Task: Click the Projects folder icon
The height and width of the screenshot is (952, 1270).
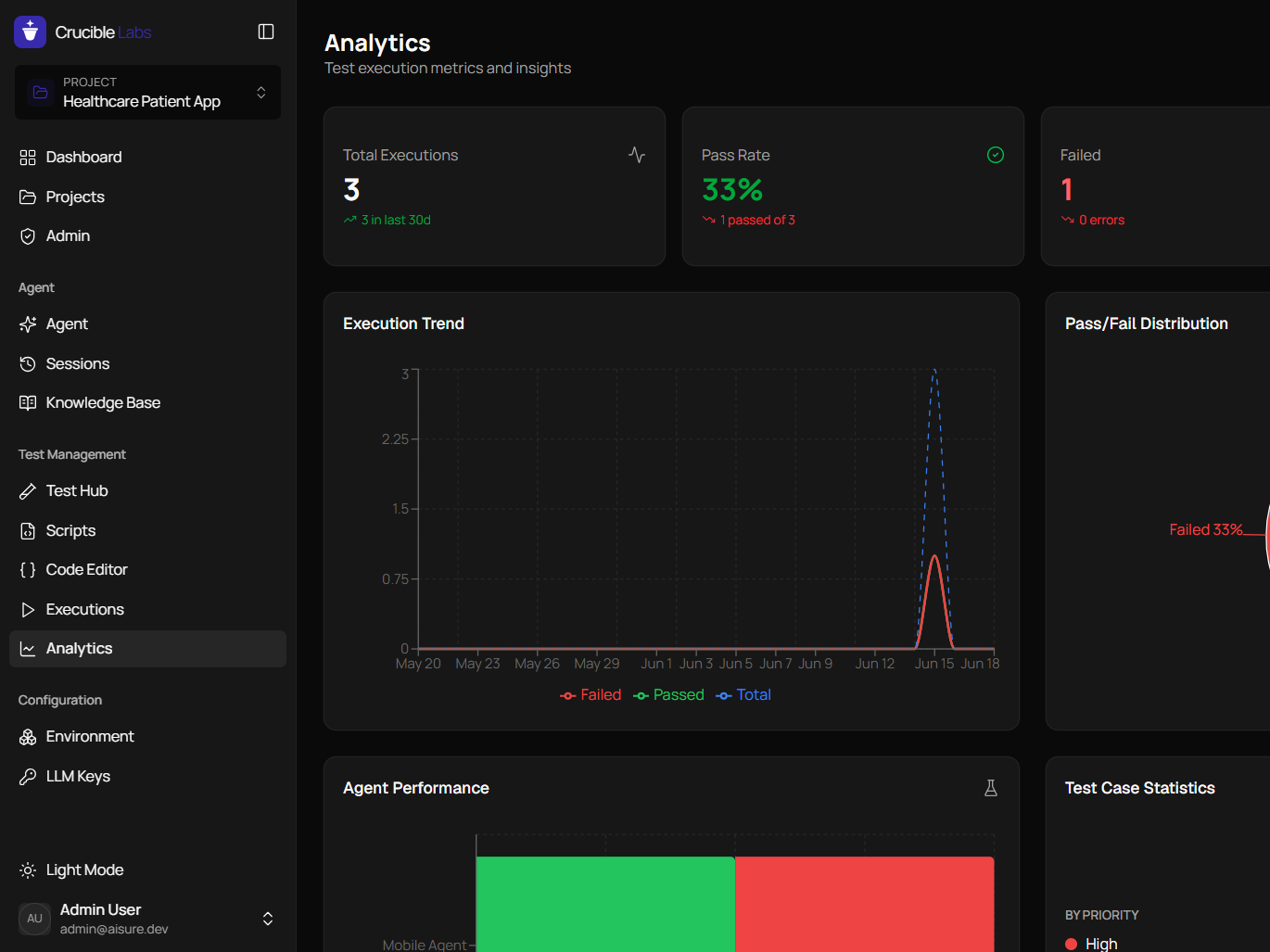Action: pyautogui.click(x=28, y=197)
